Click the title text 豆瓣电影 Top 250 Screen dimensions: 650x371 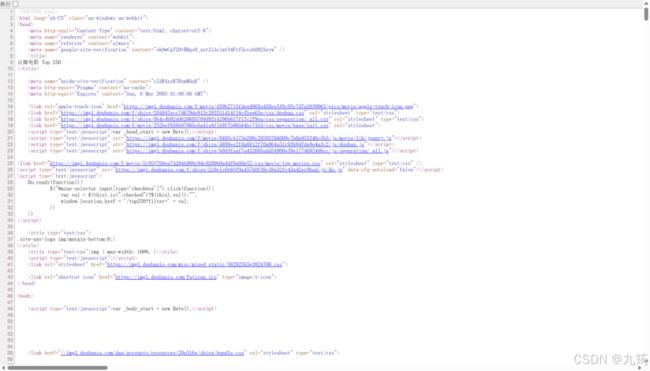point(39,62)
